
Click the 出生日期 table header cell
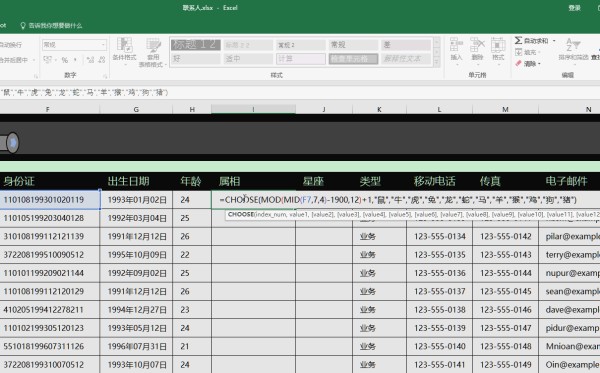(136, 181)
